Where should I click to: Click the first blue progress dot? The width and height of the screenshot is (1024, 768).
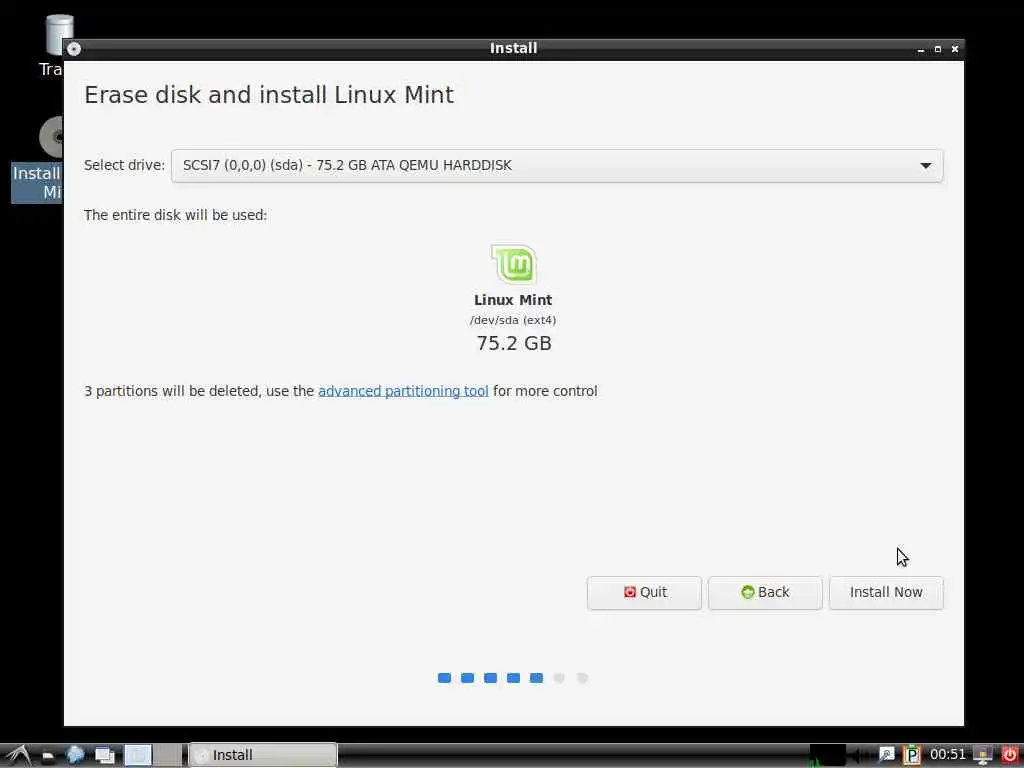click(x=444, y=678)
